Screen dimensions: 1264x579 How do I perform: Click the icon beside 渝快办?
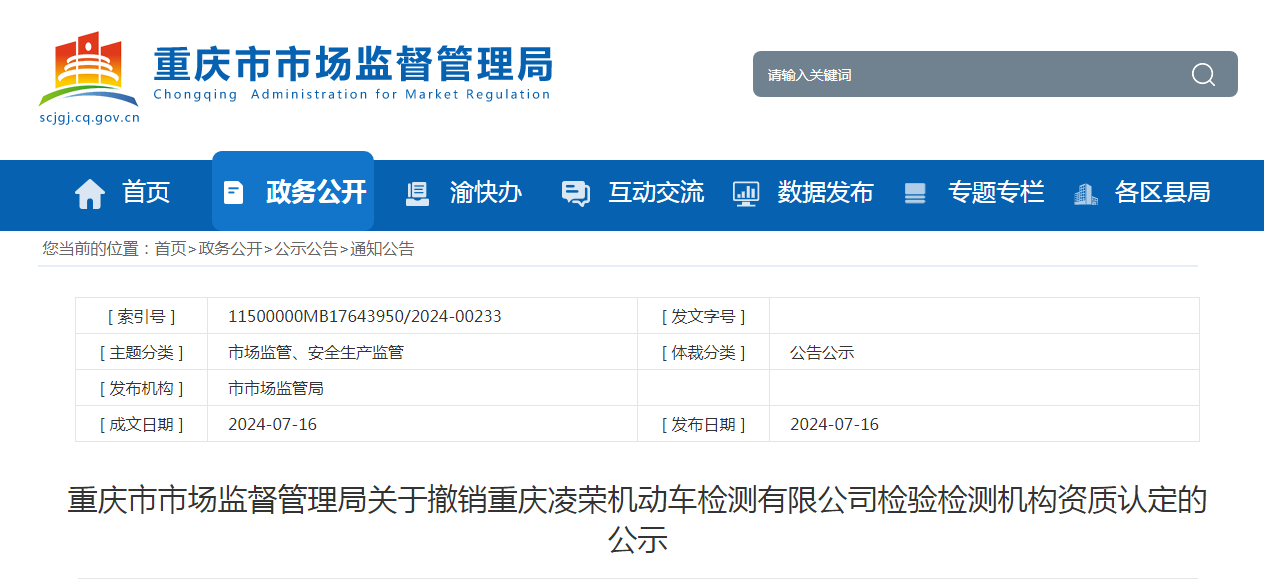tap(417, 193)
